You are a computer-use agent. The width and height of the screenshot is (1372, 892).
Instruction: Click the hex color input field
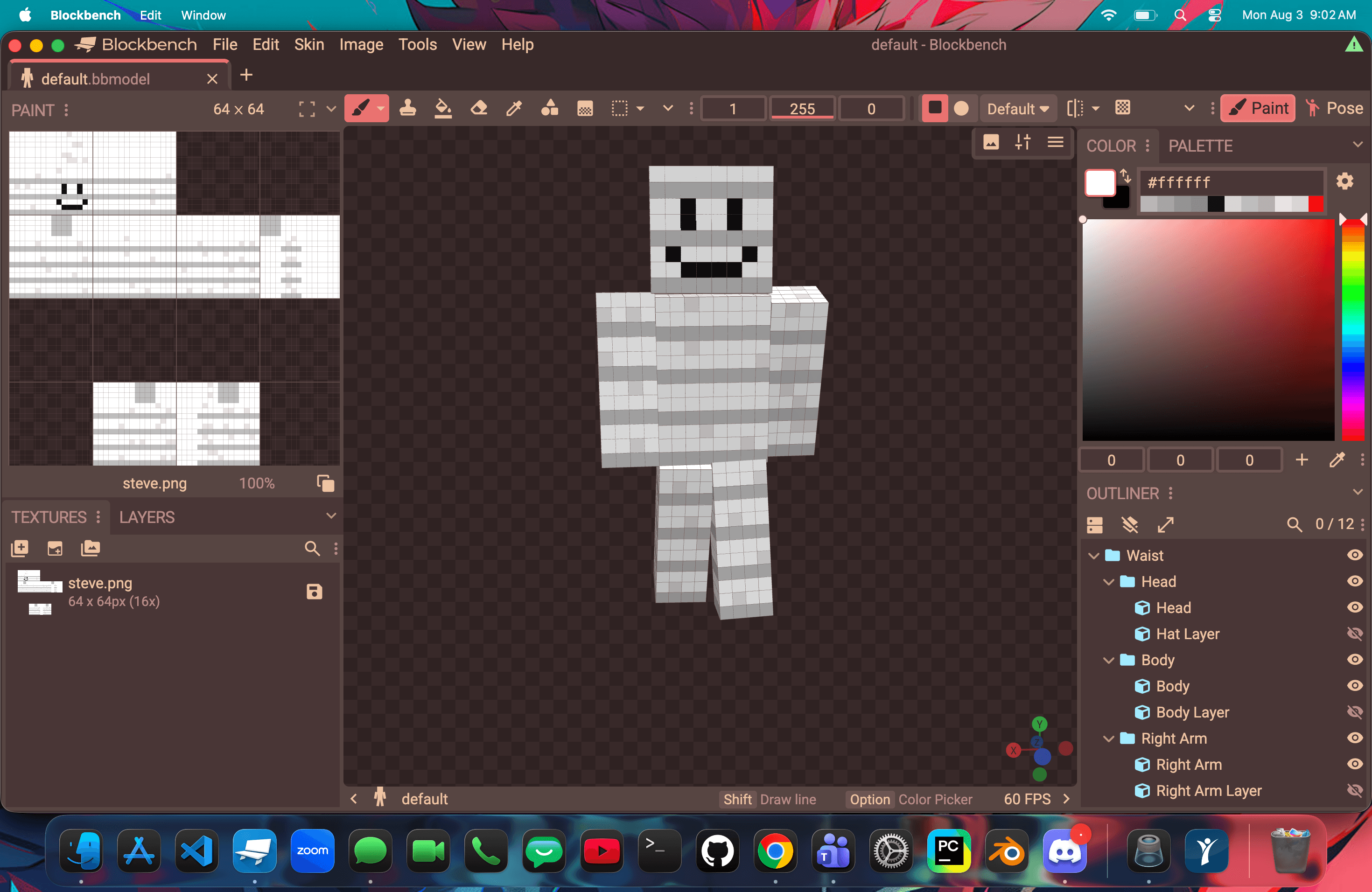[x=1232, y=183]
